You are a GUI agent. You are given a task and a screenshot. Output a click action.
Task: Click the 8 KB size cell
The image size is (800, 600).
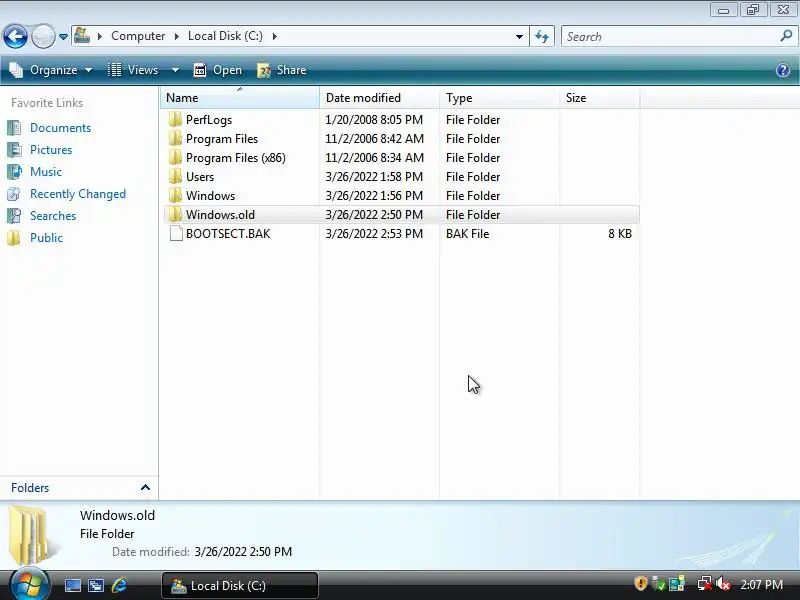tap(620, 234)
